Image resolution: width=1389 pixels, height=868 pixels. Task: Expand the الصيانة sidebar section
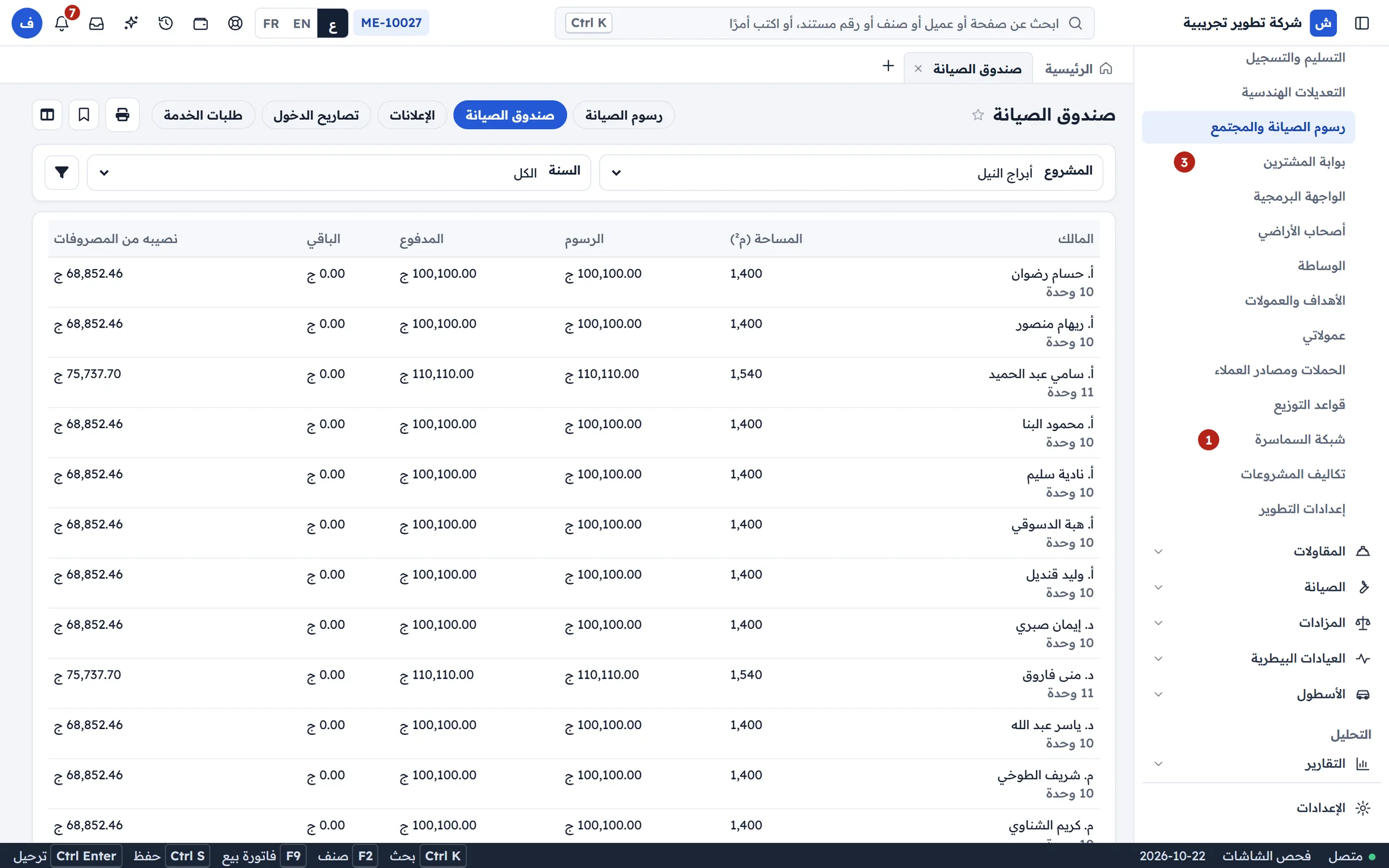click(x=1262, y=587)
